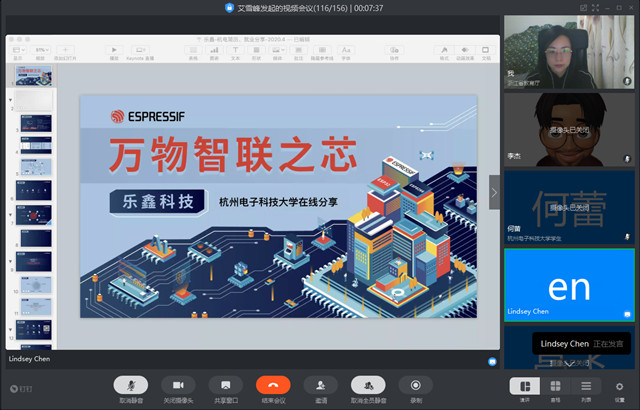Open the share window option (共享窗口)
The image size is (640, 410).
click(x=226, y=385)
